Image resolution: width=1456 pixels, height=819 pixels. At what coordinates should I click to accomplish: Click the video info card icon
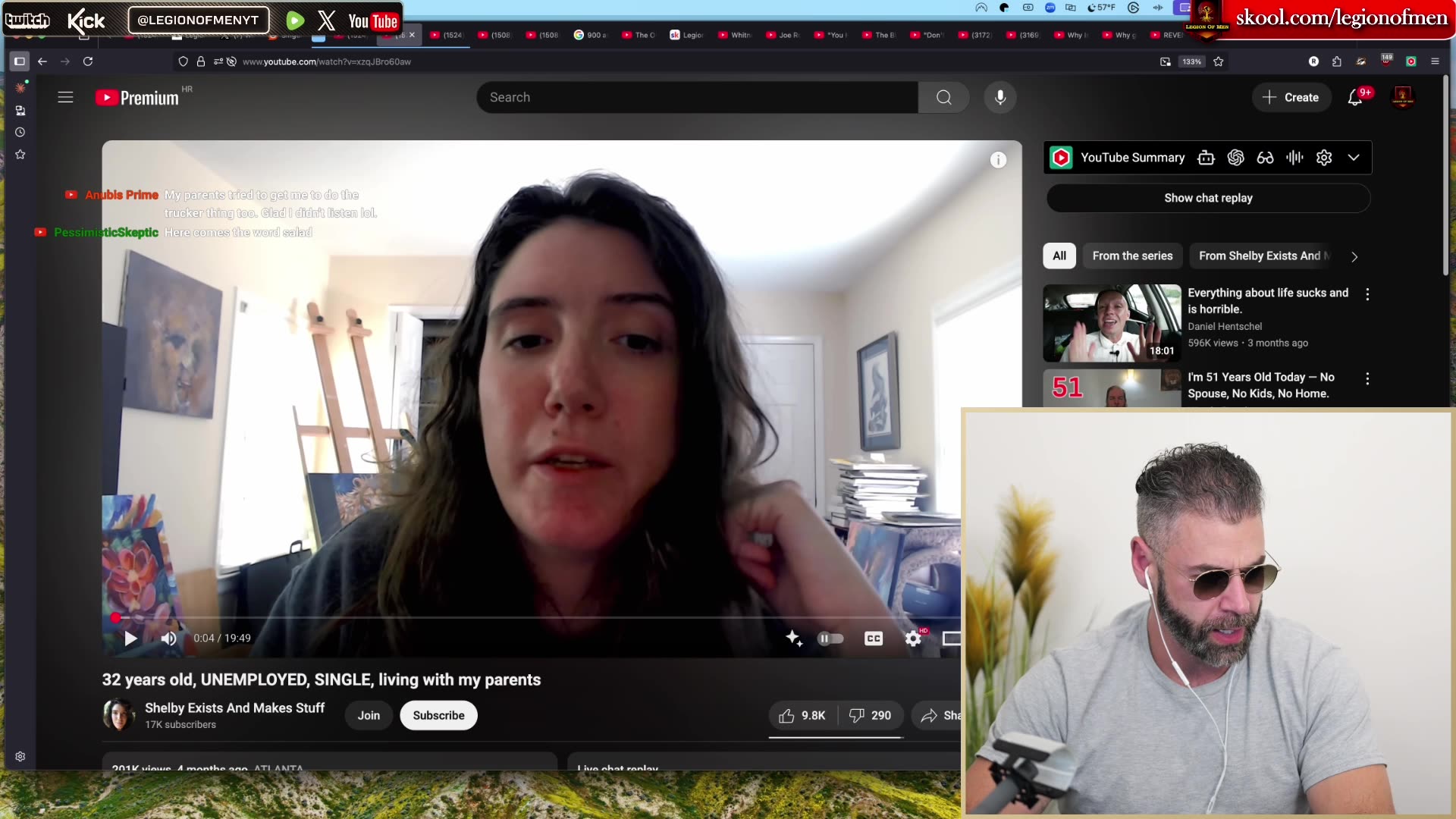998,160
